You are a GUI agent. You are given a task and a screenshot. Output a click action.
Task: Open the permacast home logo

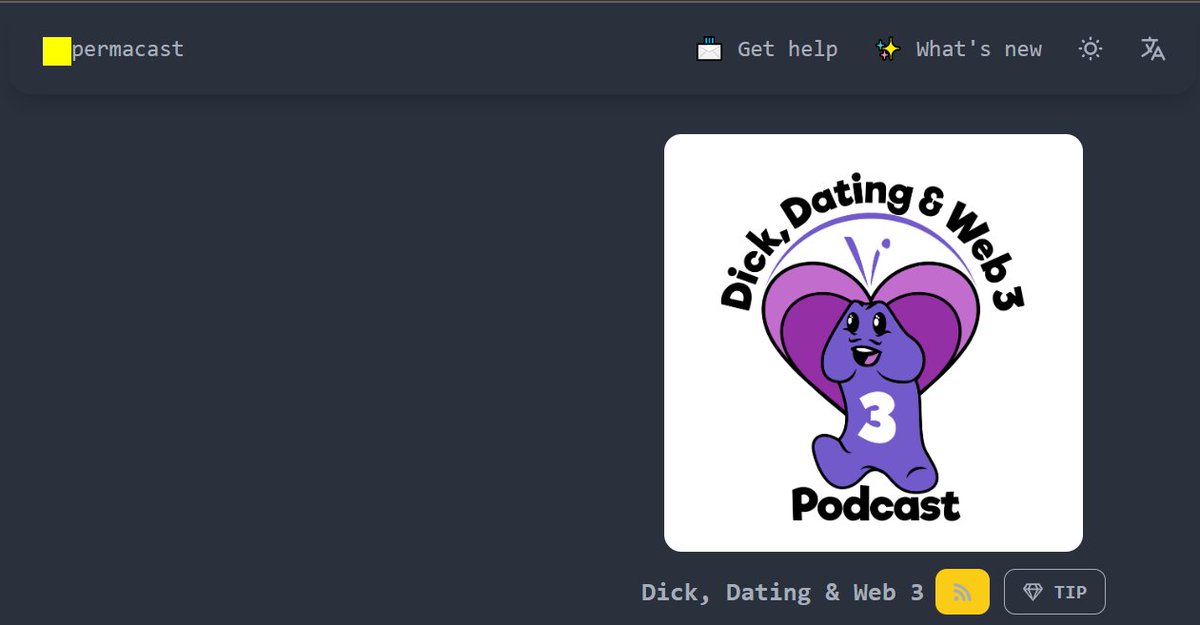click(x=57, y=51)
